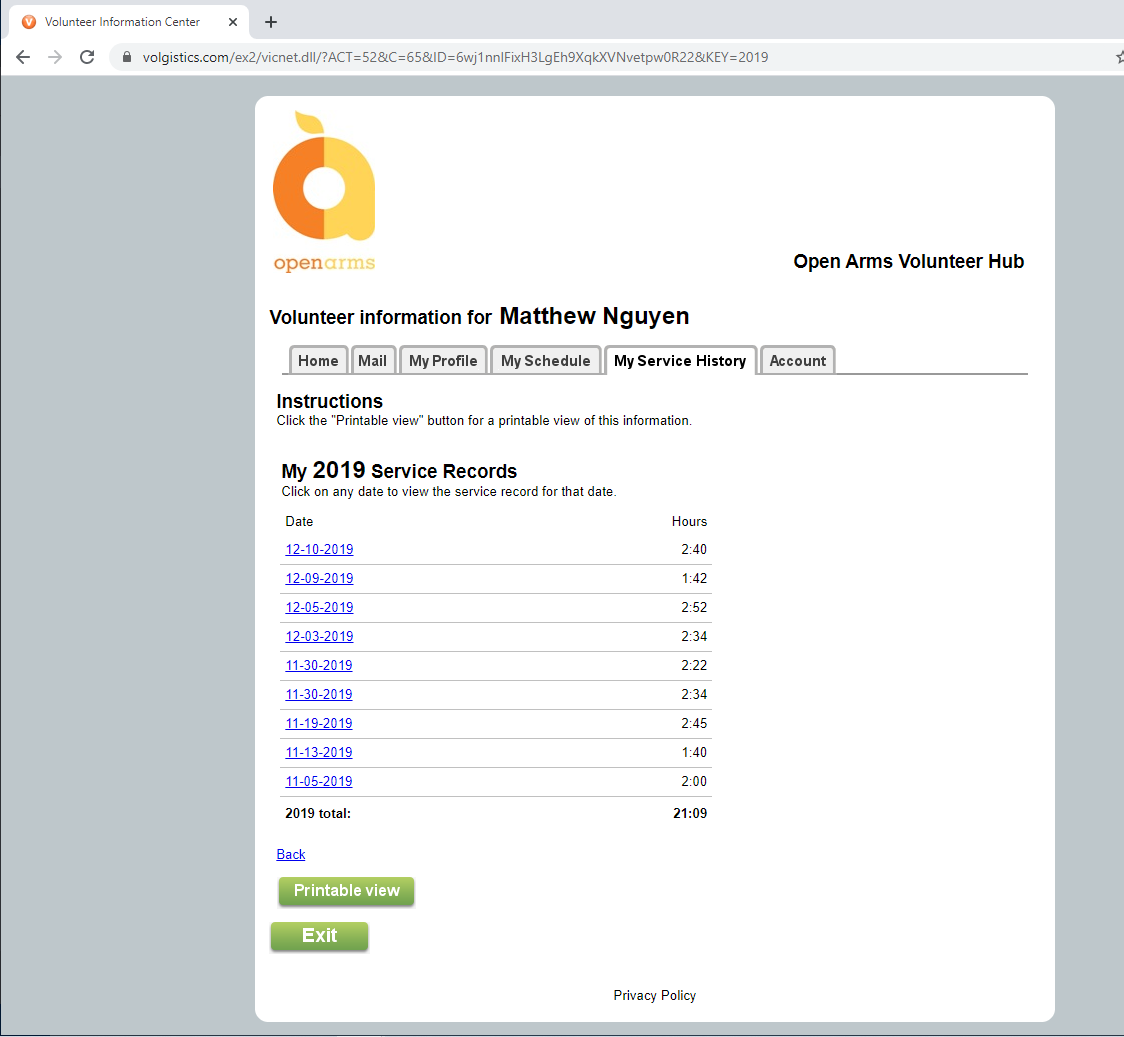Click the 12-03-2019 date link
Image resolution: width=1124 pixels, height=1037 pixels.
click(x=319, y=636)
